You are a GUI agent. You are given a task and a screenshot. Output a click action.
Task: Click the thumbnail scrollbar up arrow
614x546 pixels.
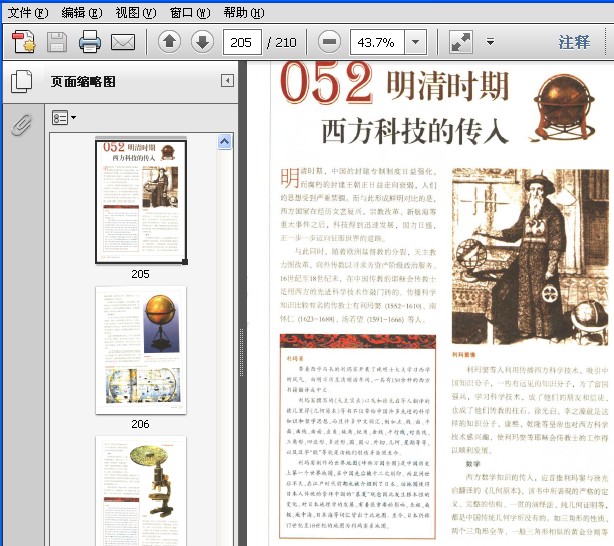(x=224, y=141)
